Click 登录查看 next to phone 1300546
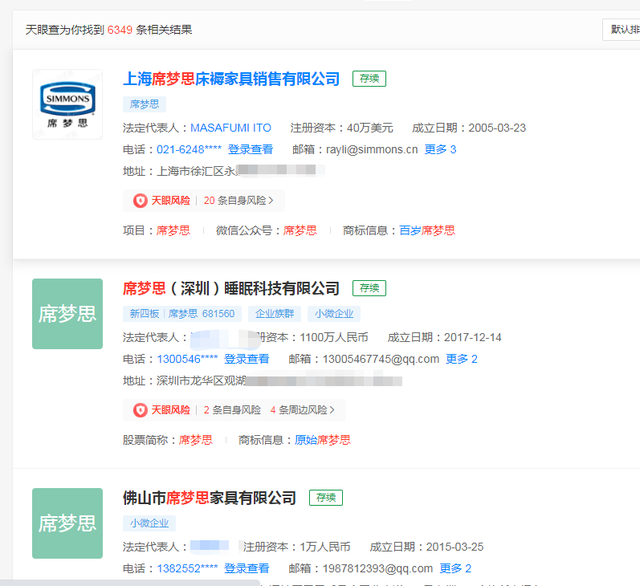640x586 pixels. click(x=247, y=359)
